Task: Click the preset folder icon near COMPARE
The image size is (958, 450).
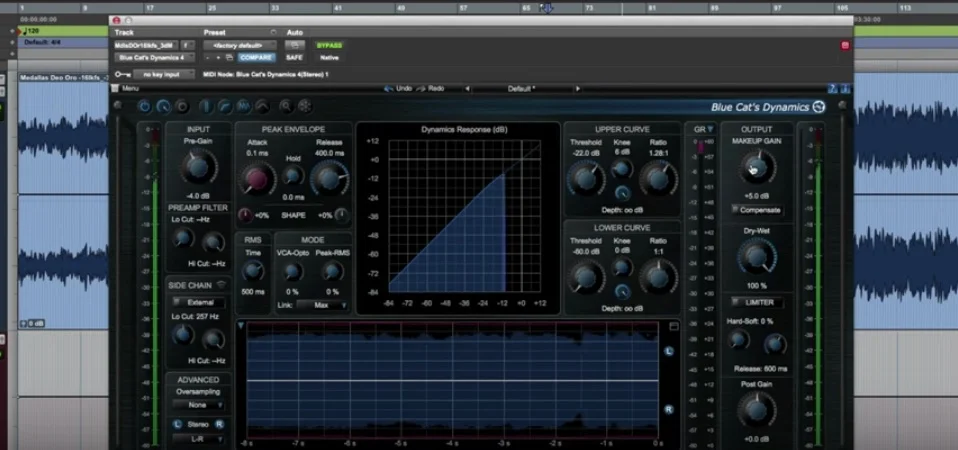Action: (229, 57)
